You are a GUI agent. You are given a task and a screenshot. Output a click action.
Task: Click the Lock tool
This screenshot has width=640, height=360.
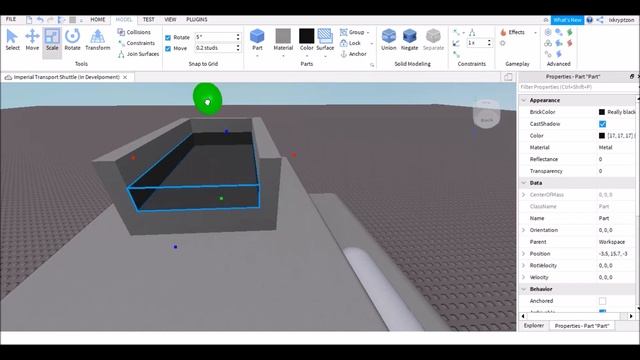pos(350,43)
